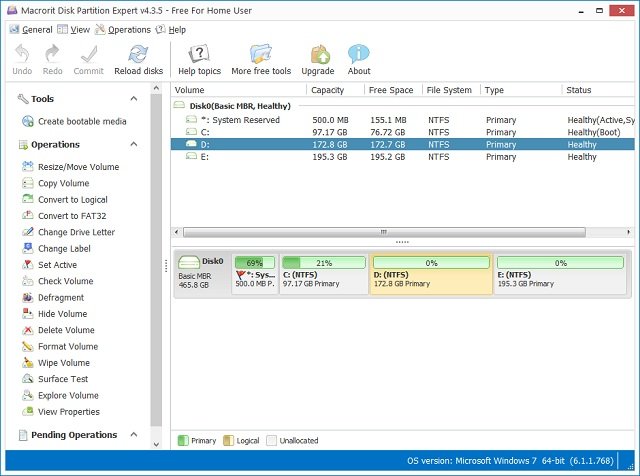This screenshot has height=476, width=640.
Task: Reload disks using the toolbar icon
Action: tap(138, 60)
